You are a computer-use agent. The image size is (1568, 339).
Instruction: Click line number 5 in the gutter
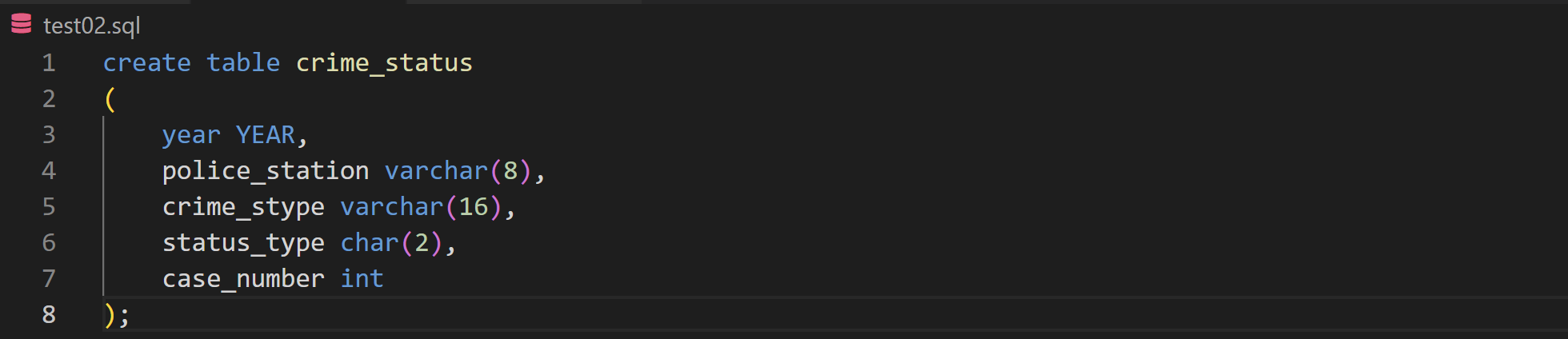click(49, 206)
